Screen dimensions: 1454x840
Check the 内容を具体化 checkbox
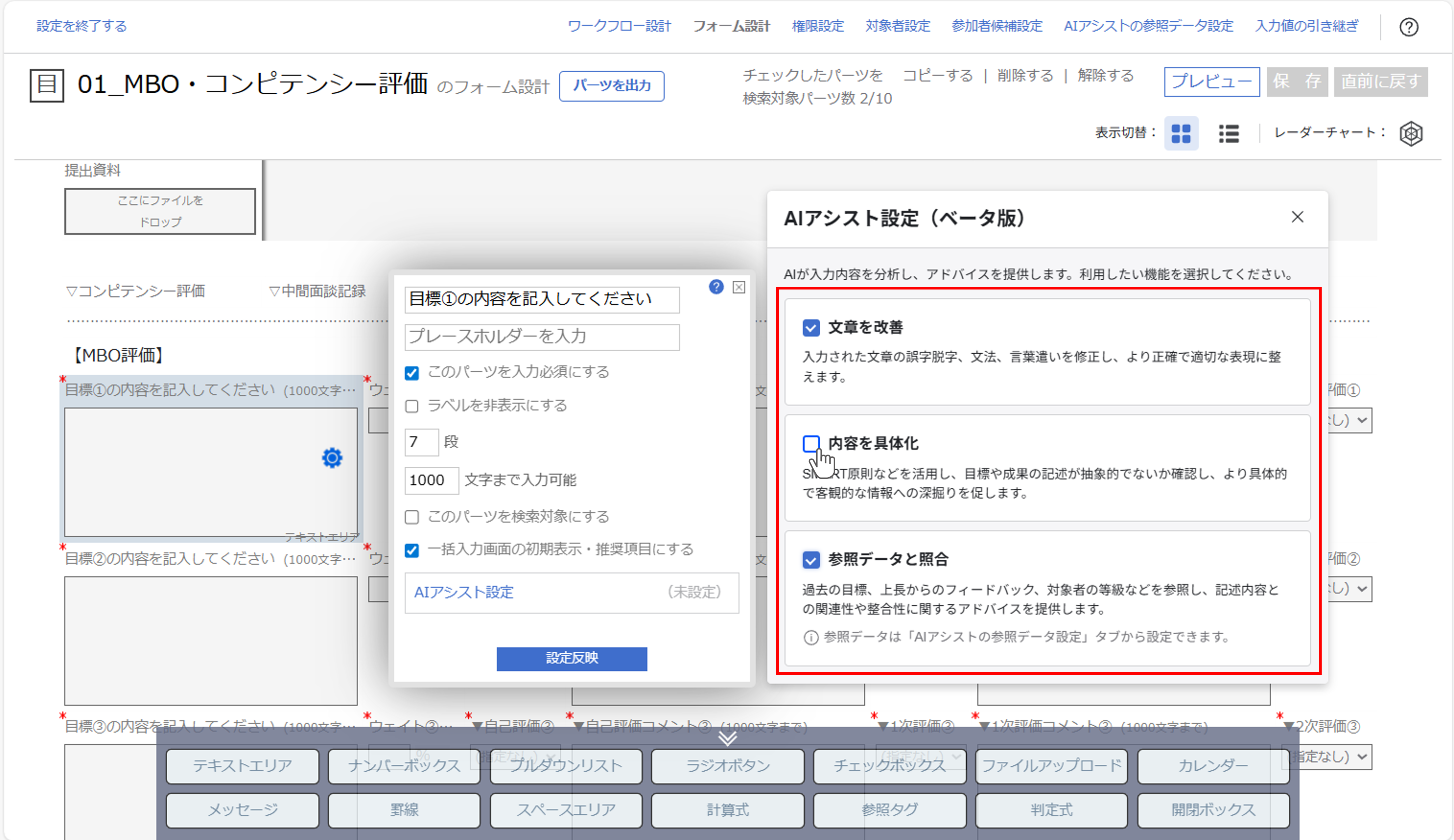[811, 443]
